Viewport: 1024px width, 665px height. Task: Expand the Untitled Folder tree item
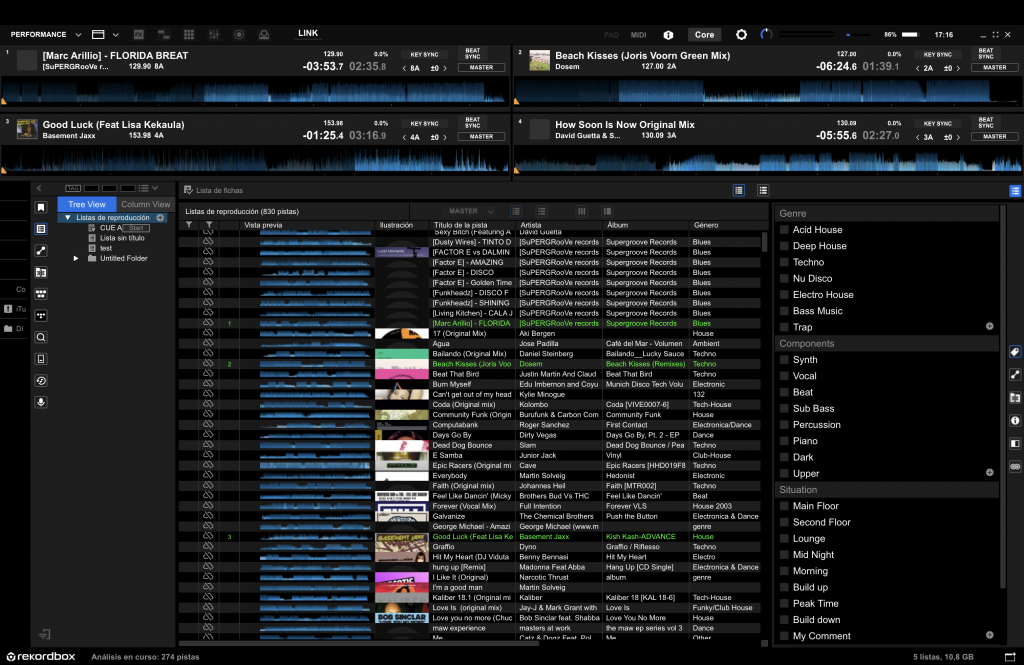(x=77, y=258)
